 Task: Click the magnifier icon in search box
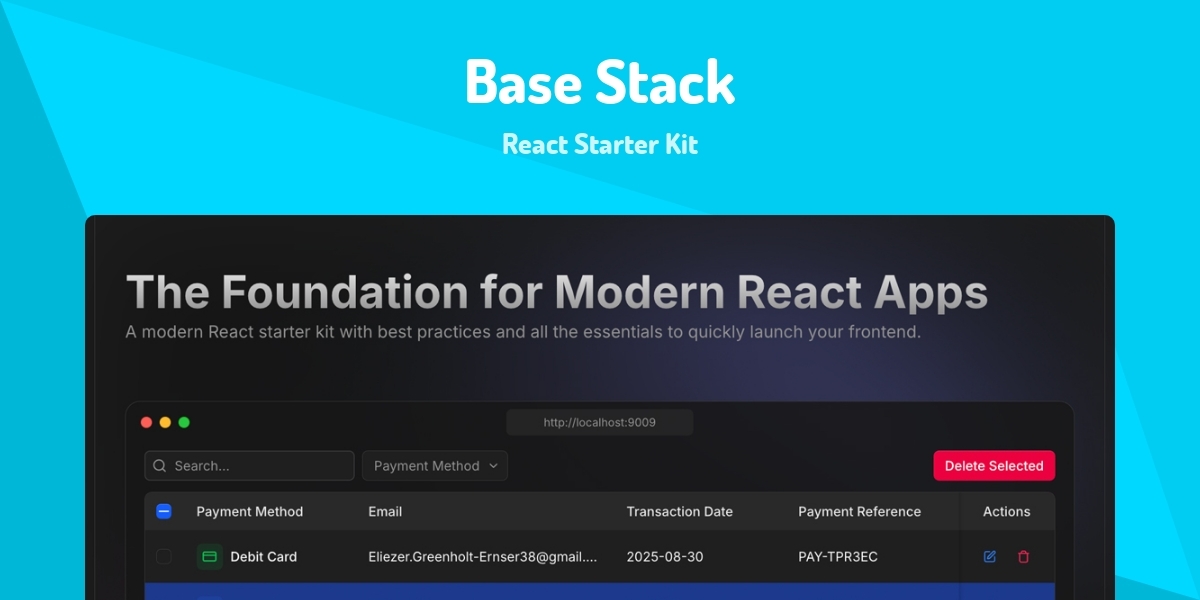coord(160,466)
